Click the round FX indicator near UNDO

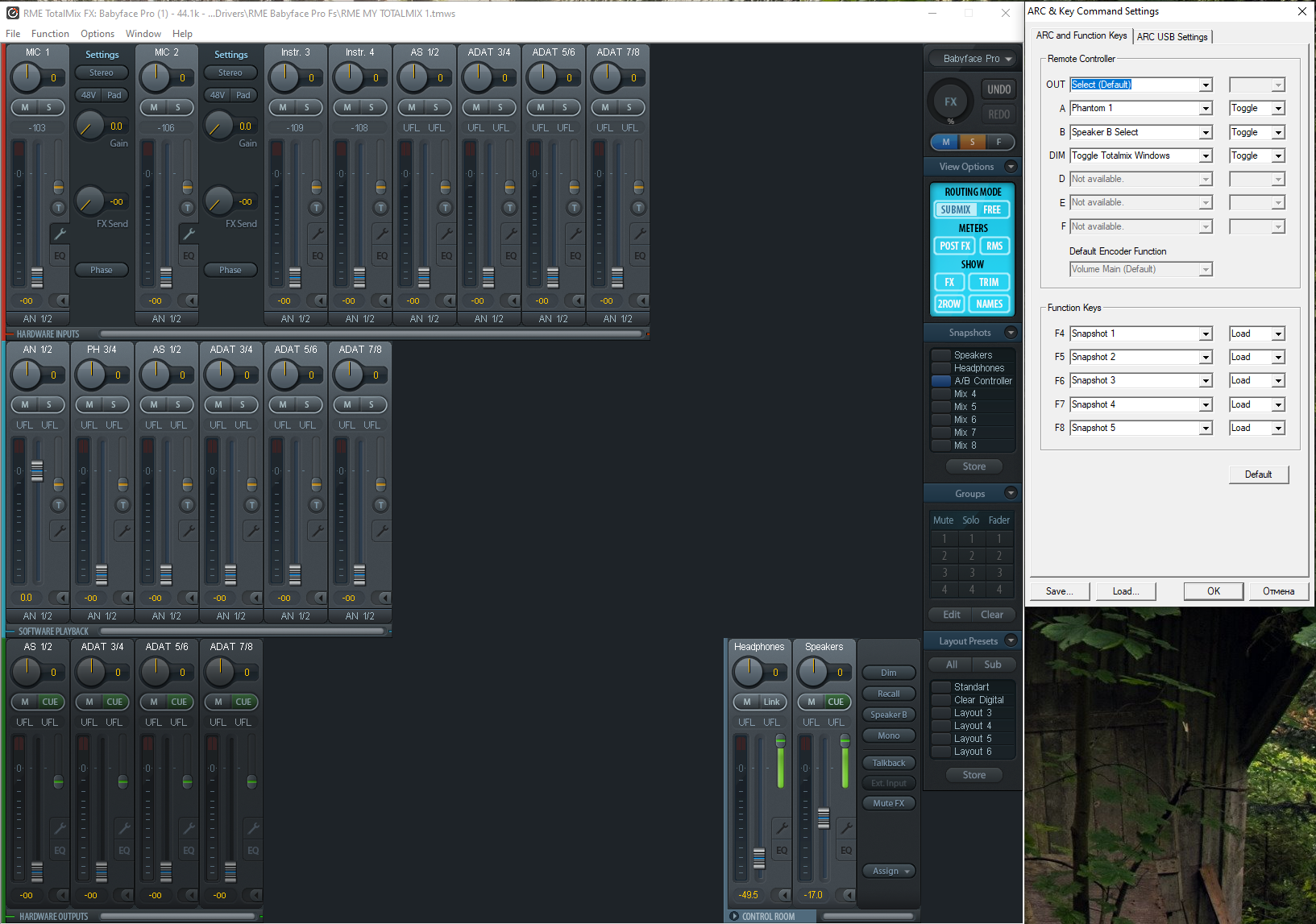[951, 102]
